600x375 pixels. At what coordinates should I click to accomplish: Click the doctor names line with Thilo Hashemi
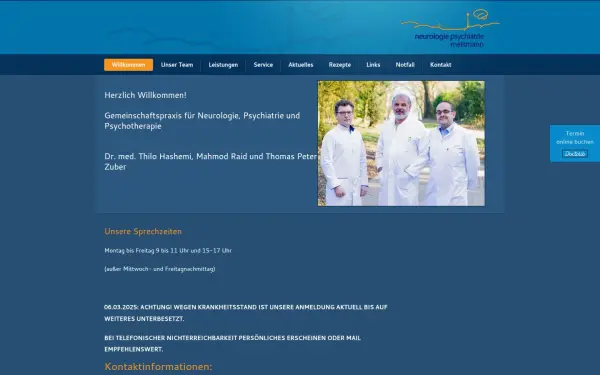[x=210, y=161]
